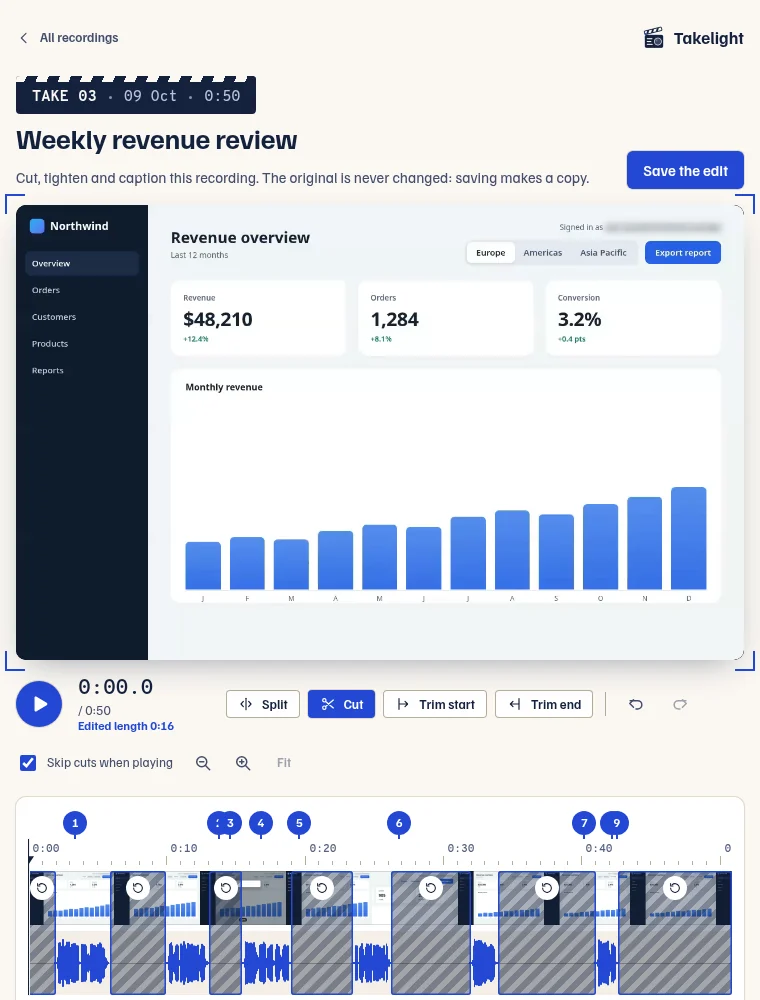Click the Edited length 0:16 text
The height and width of the screenshot is (1000, 760).
(x=126, y=726)
